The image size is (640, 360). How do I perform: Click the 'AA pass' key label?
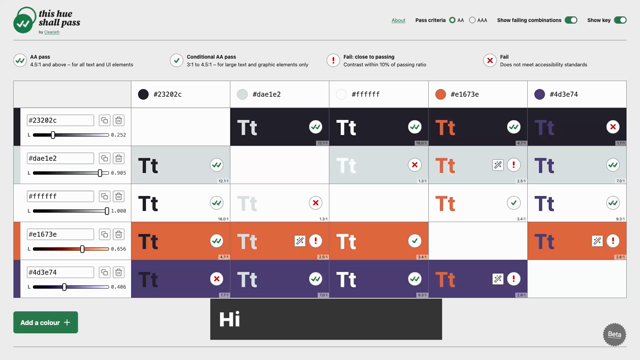(x=40, y=57)
